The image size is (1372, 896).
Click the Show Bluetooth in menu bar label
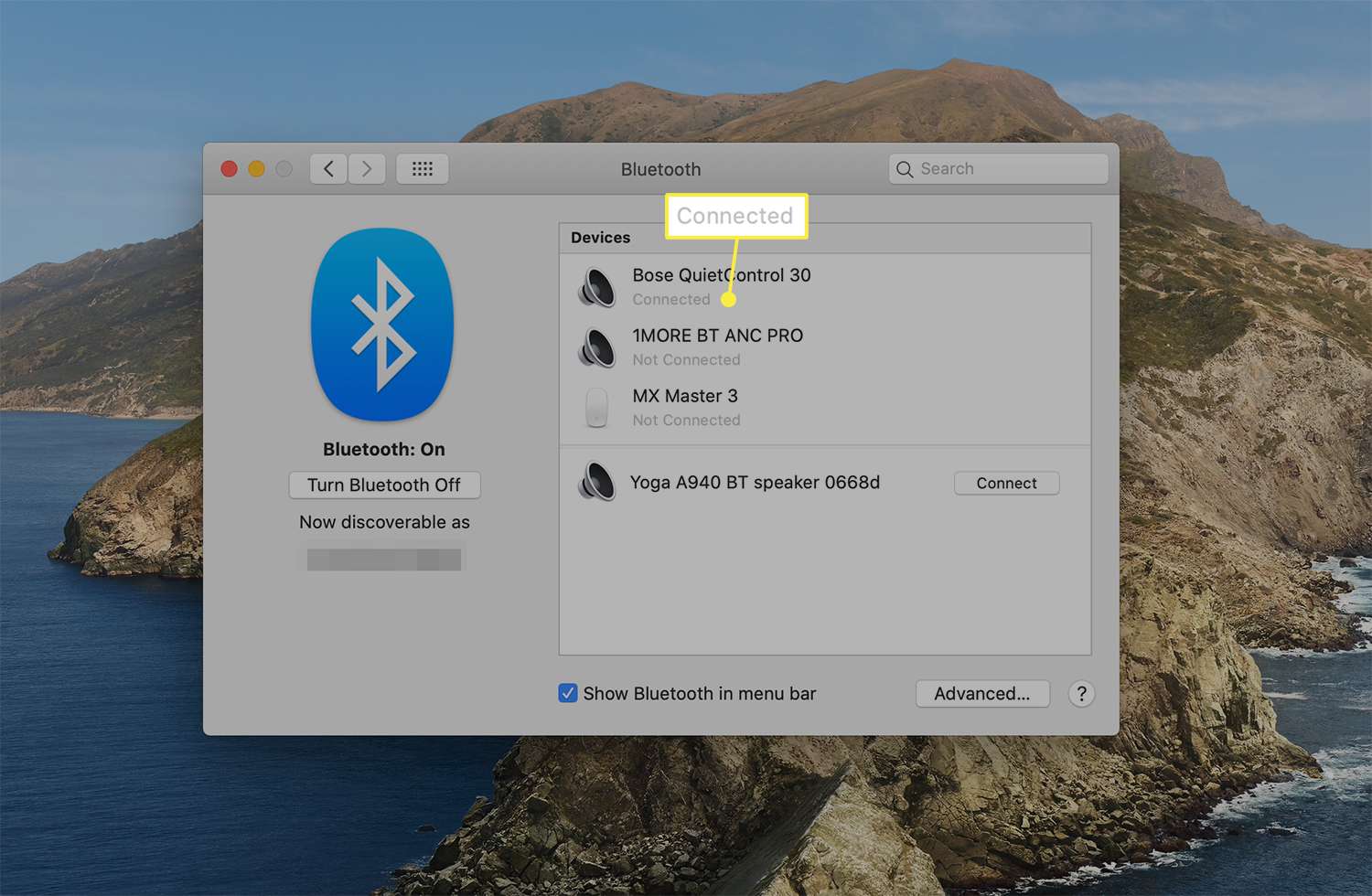[x=700, y=694]
